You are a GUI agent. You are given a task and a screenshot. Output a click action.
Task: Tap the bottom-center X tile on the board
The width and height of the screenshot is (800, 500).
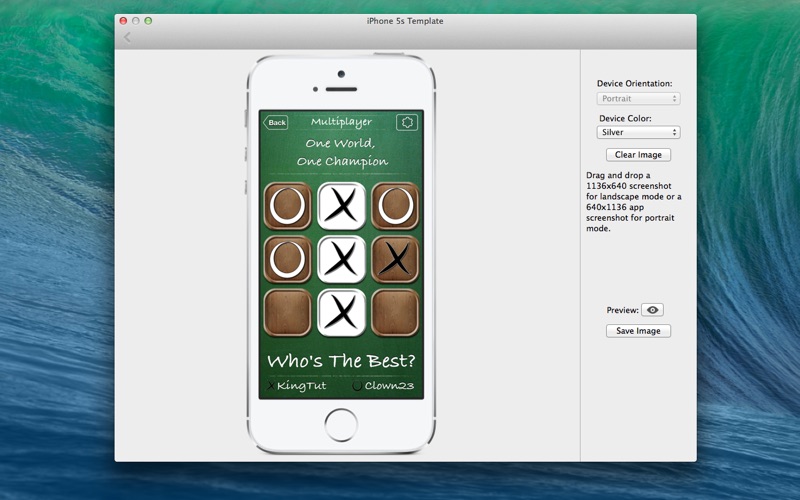[x=341, y=313]
